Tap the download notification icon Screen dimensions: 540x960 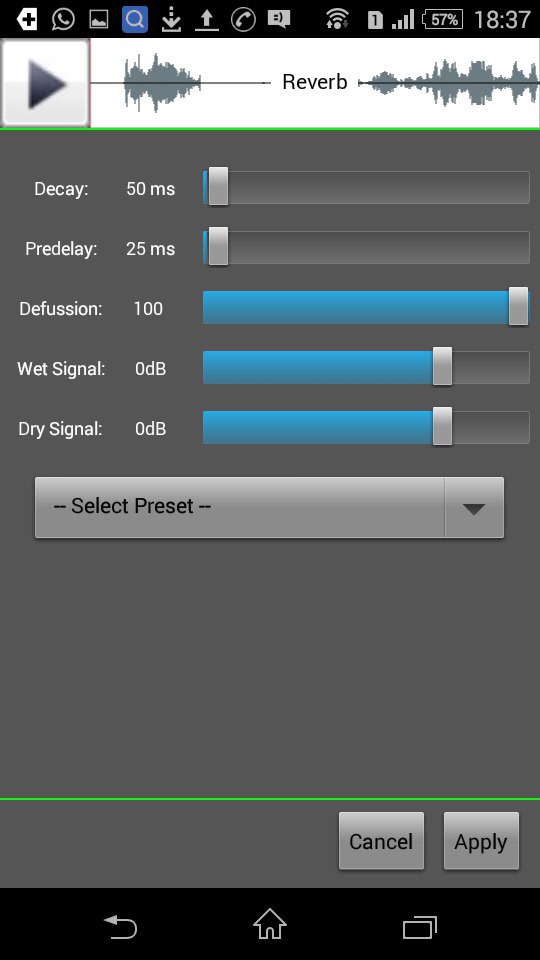point(171,20)
